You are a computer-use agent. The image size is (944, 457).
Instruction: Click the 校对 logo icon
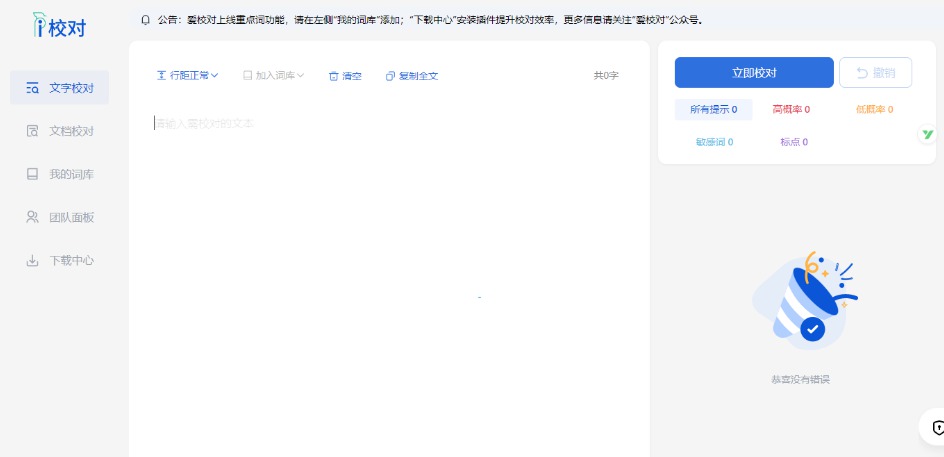[40, 25]
